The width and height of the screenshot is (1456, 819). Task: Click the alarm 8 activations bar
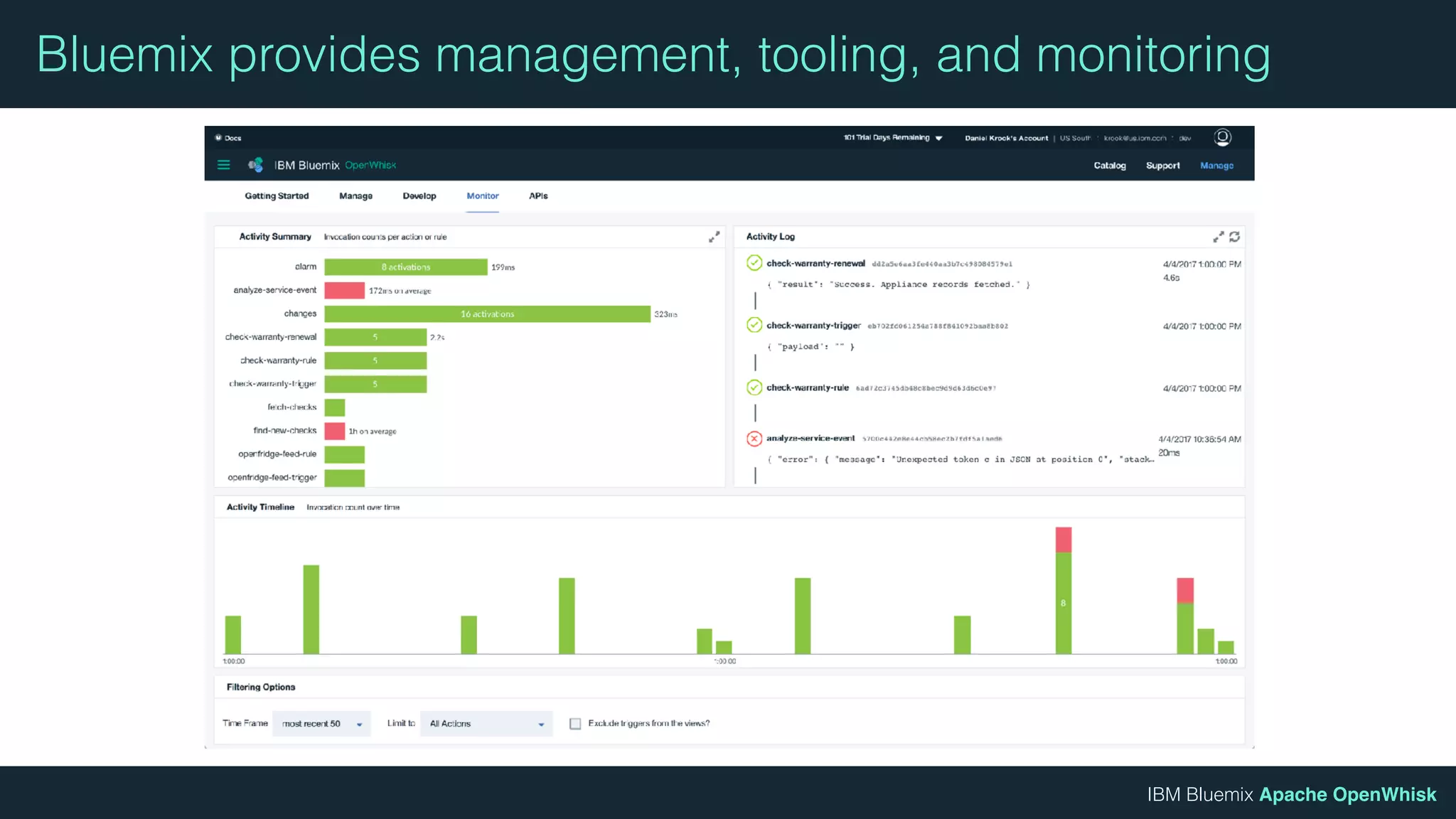click(406, 267)
